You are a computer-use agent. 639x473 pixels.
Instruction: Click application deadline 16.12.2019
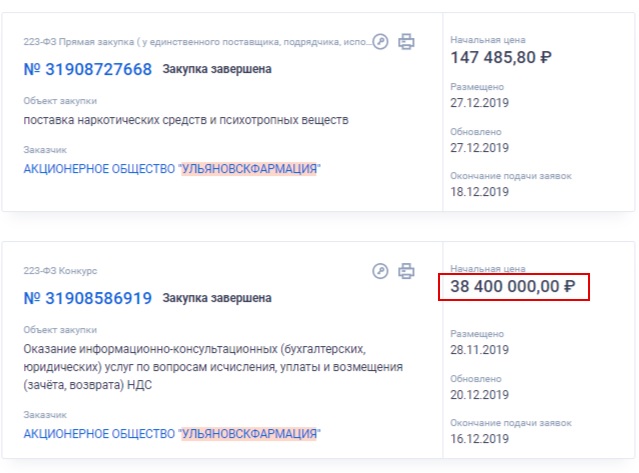point(479,439)
